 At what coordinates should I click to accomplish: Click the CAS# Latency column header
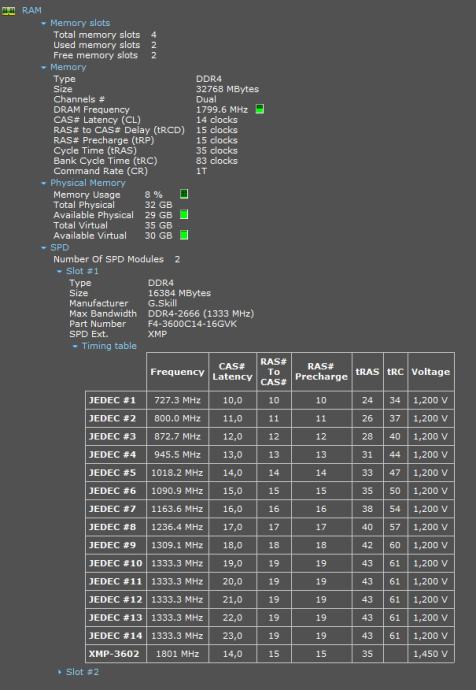pos(232,372)
